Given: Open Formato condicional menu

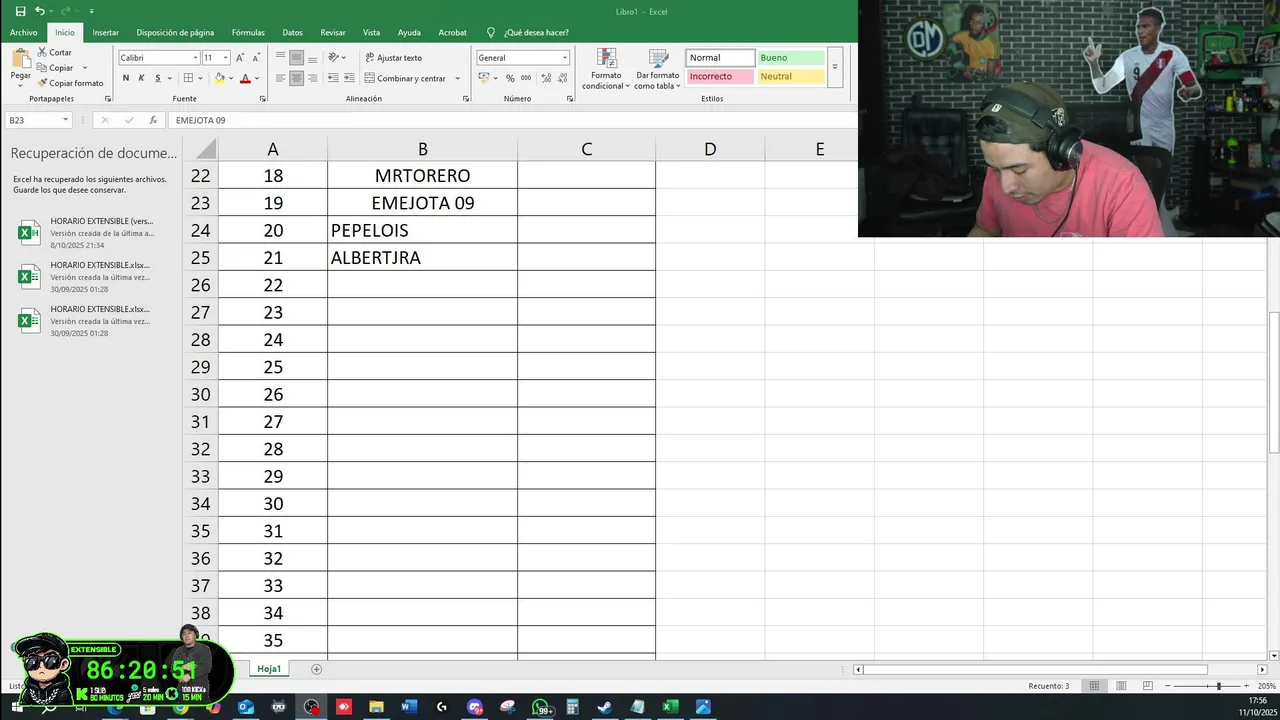Looking at the screenshot, I should point(606,69).
